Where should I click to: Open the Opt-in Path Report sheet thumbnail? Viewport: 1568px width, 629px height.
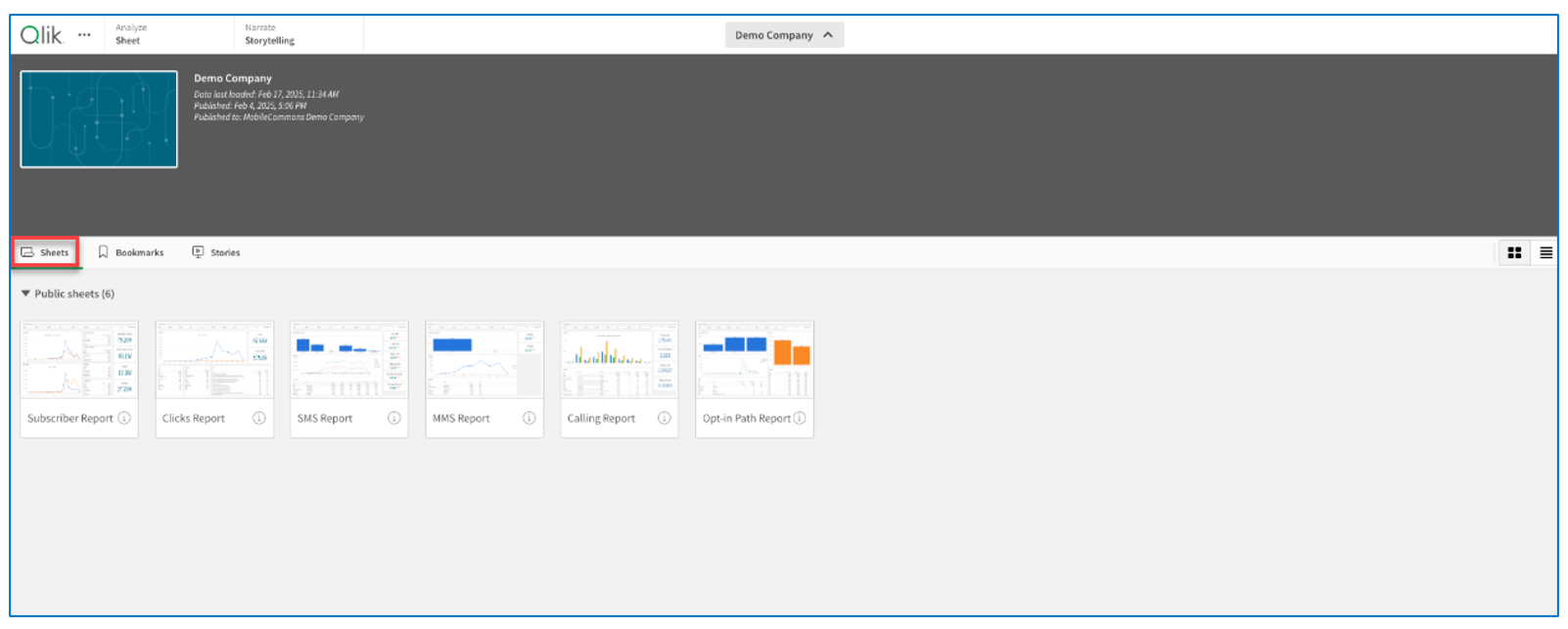point(755,359)
